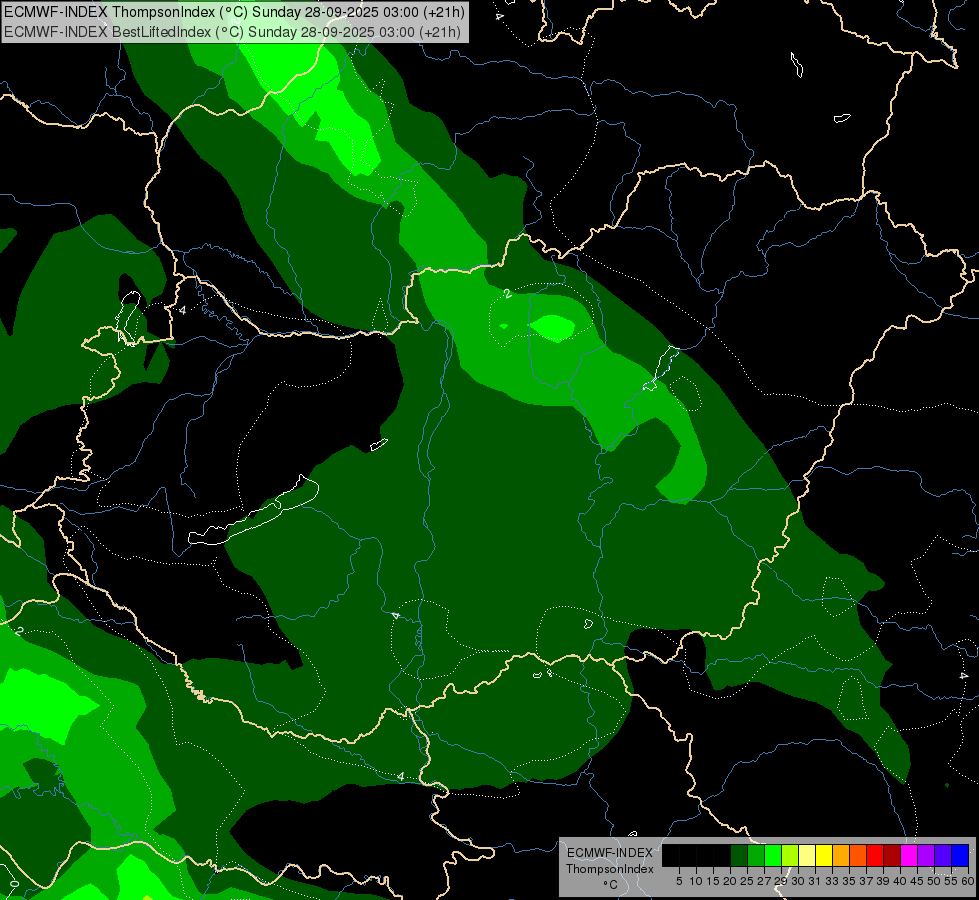979x900 pixels.
Task: Select the dark red 39-40 legend swatch
Action: [x=892, y=855]
